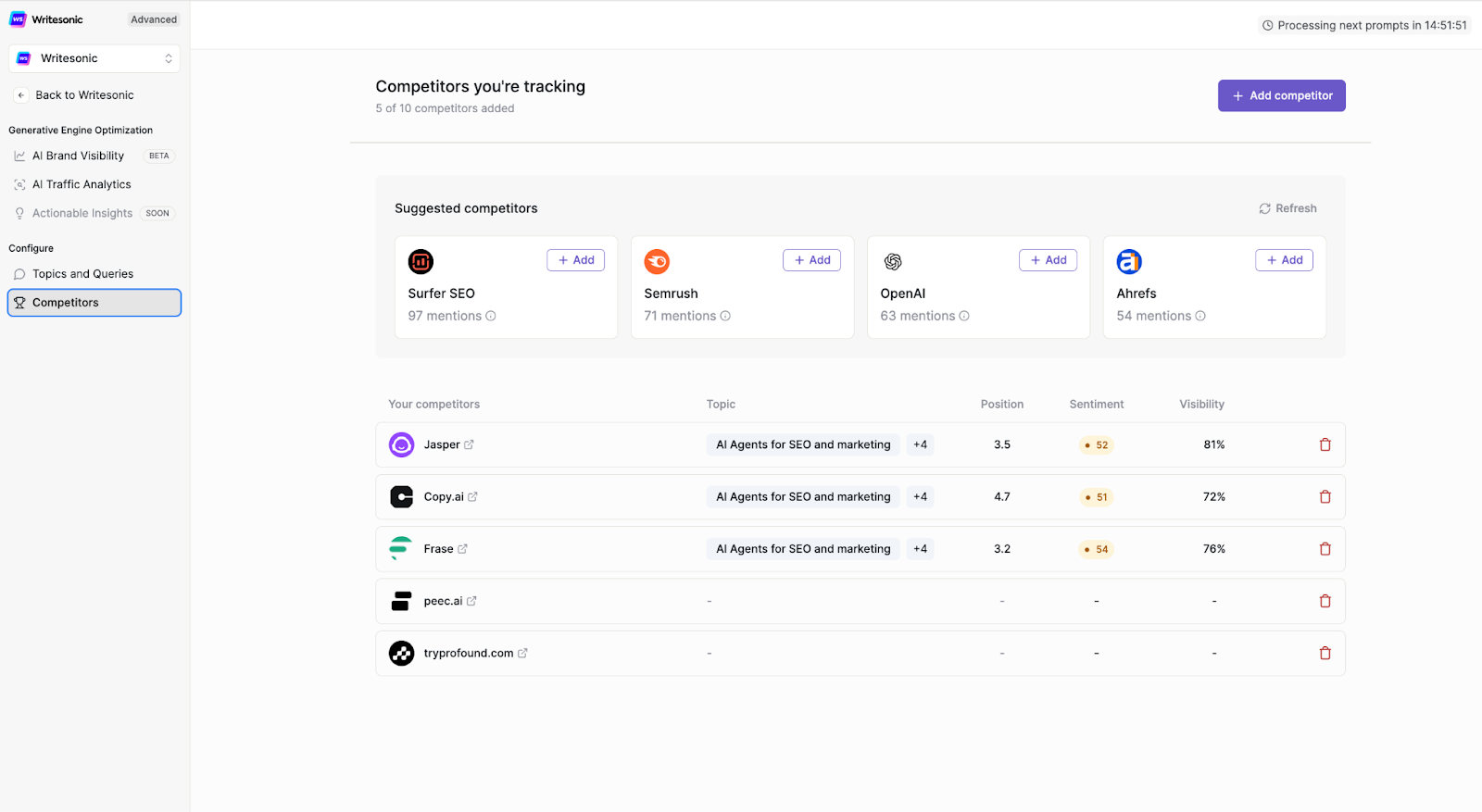Click Jasper visibility 81%

[1213, 444]
